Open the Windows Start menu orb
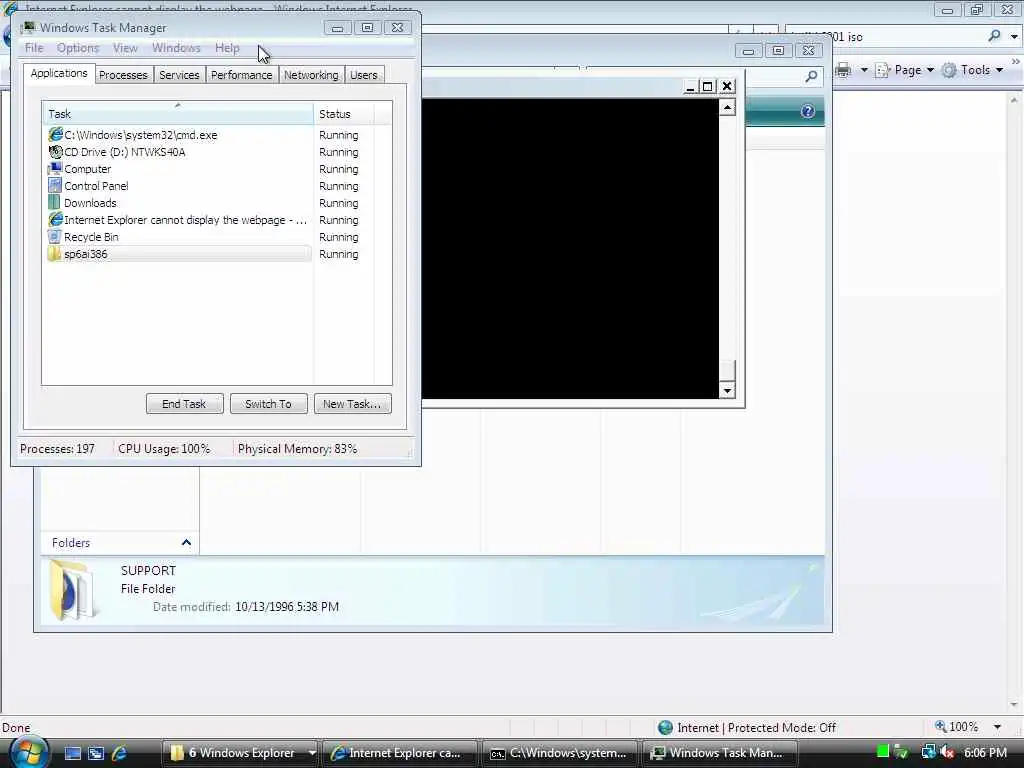The width and height of the screenshot is (1024, 768). [x=29, y=752]
